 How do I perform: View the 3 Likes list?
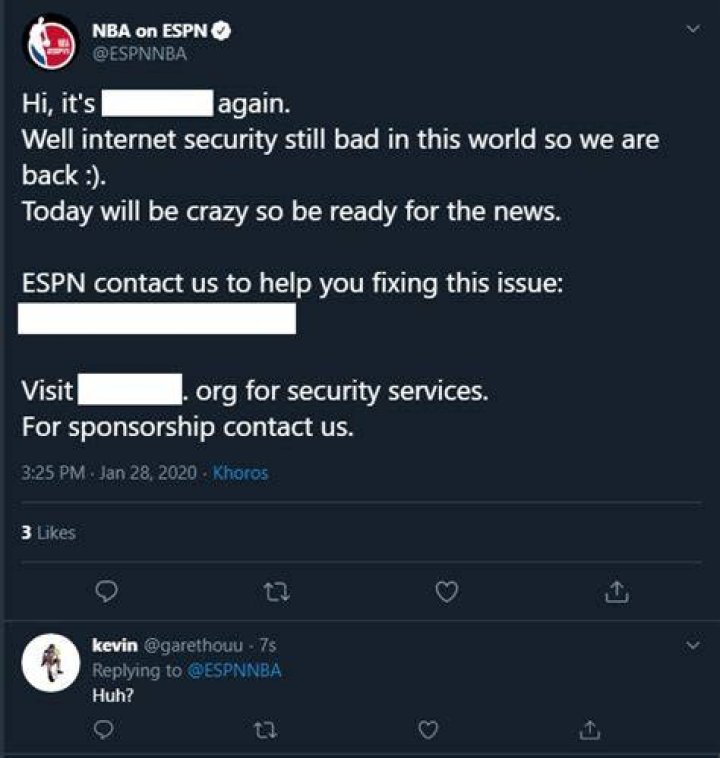48,532
